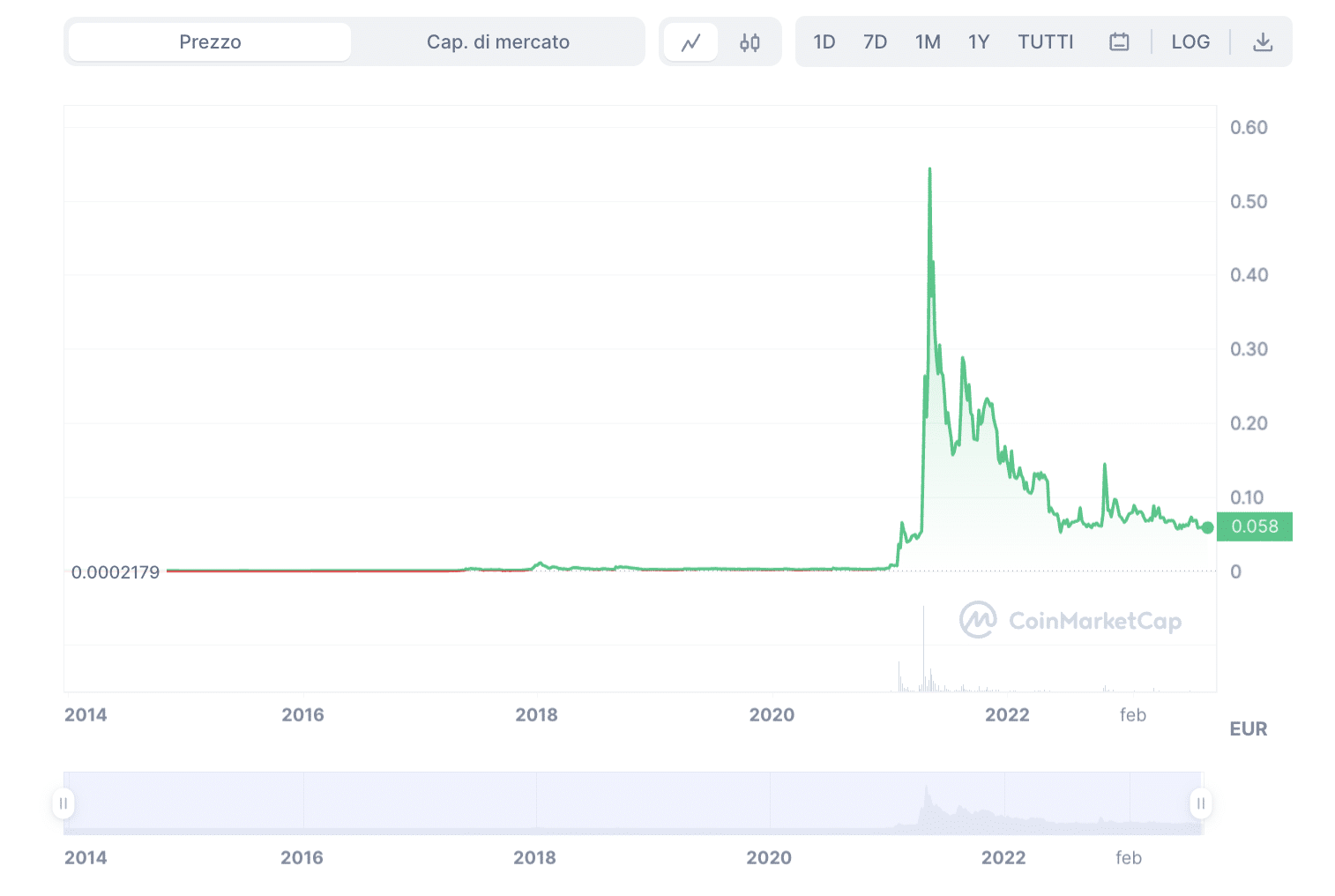Select the left zoom handle icon

[x=63, y=803]
